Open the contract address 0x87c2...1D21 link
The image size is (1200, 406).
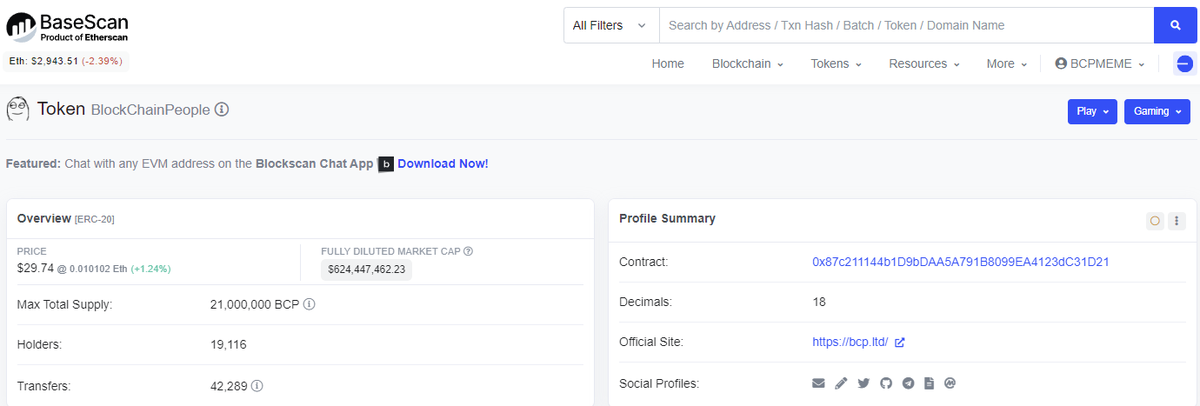tap(961, 262)
